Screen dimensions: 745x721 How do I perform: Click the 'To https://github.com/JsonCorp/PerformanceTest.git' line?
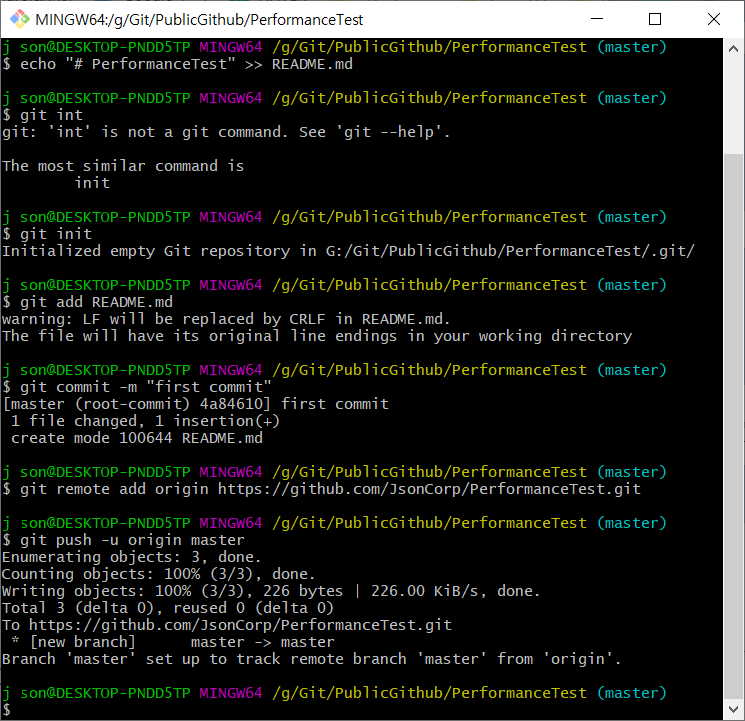click(x=227, y=625)
